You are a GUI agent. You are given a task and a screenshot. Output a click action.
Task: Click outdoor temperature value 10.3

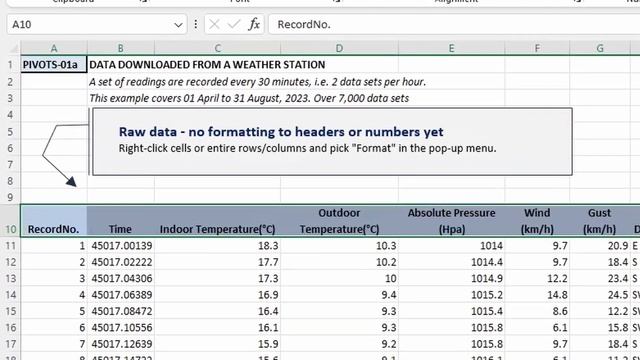[x=339, y=246]
